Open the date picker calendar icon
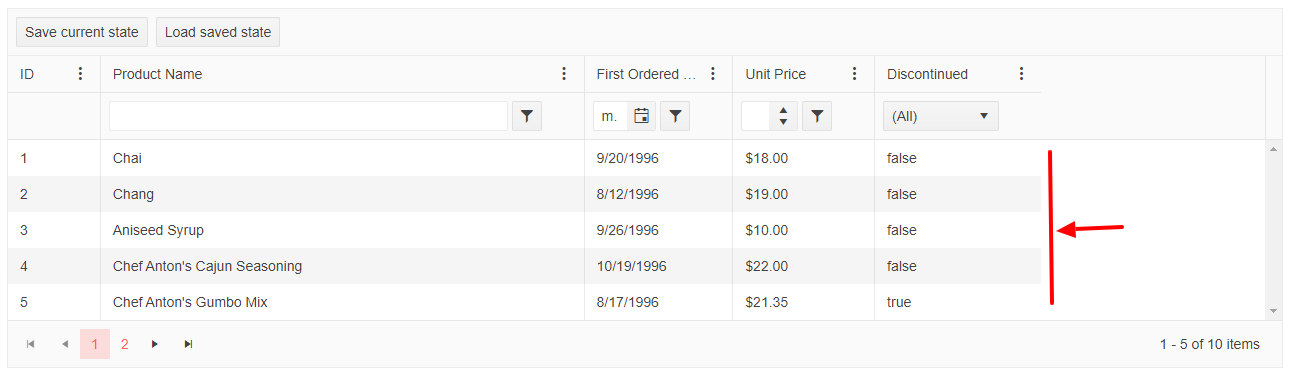The width and height of the screenshot is (1294, 378). [642, 116]
